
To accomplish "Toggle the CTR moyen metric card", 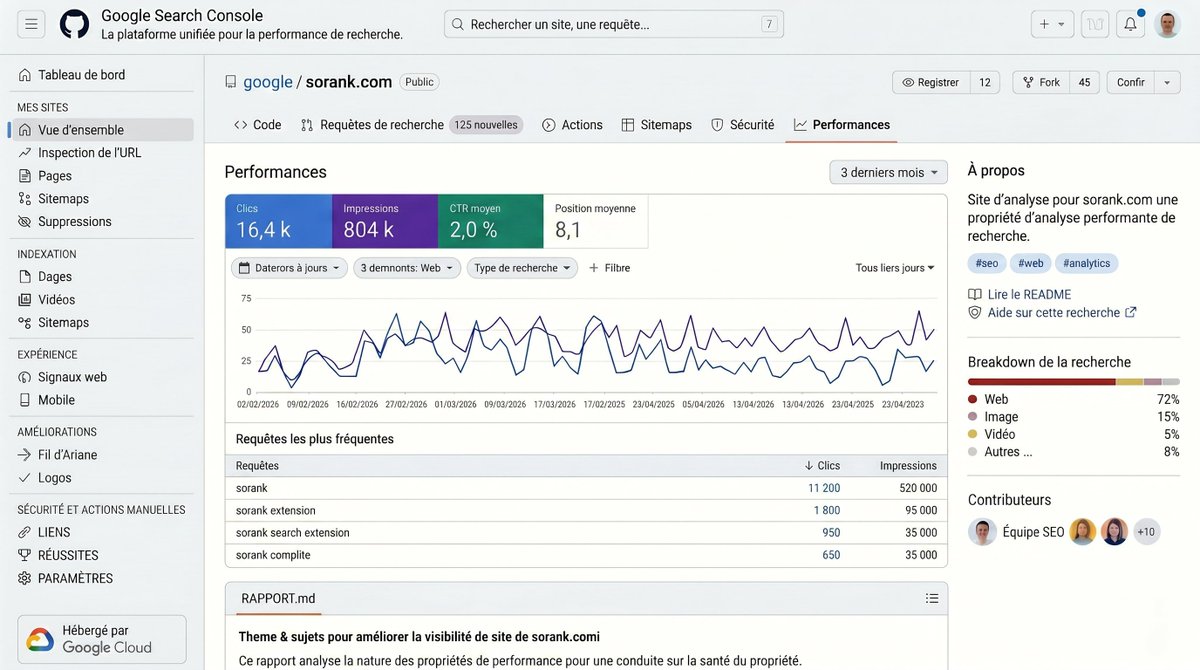I will tap(490, 221).
